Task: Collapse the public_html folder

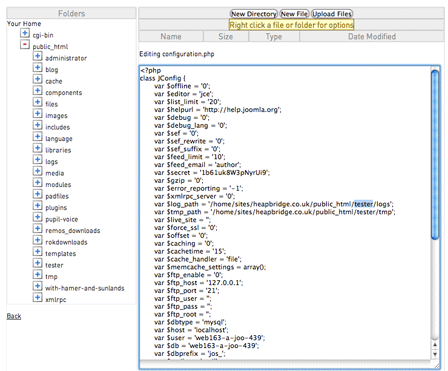Action: [x=25, y=44]
